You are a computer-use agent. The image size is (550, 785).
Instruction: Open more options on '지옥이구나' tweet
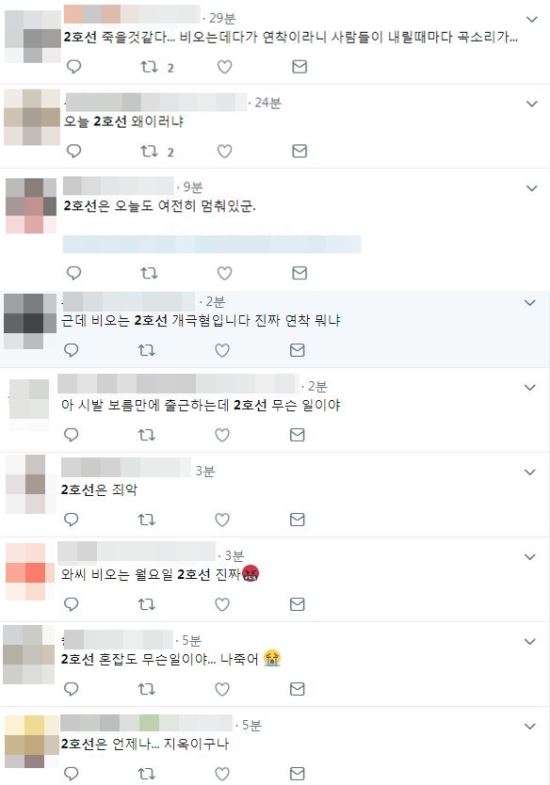point(530,726)
